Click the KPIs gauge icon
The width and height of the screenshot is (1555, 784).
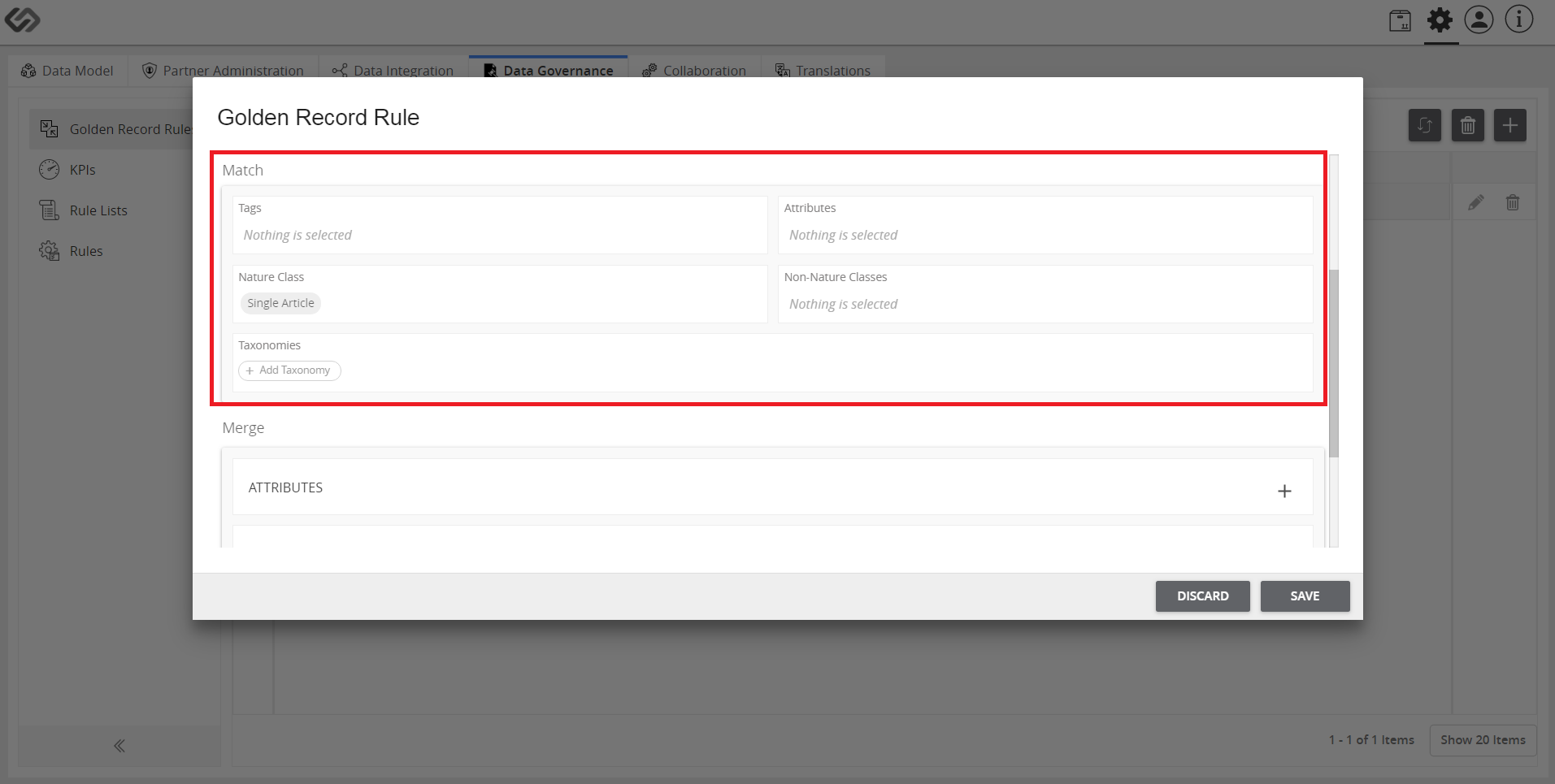[49, 169]
